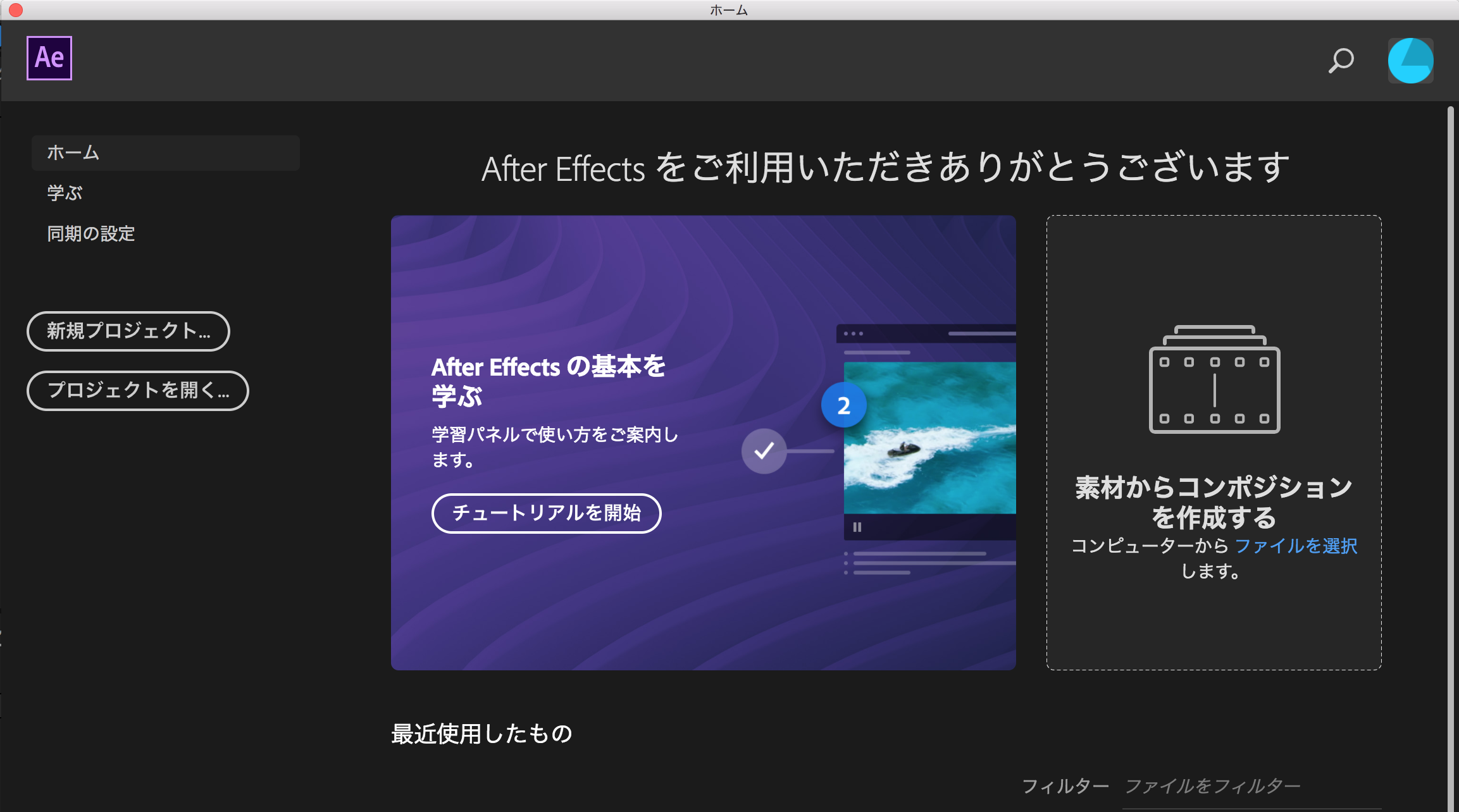1459x812 pixels.
Task: Select ホーム in the sidebar
Action: (x=166, y=153)
